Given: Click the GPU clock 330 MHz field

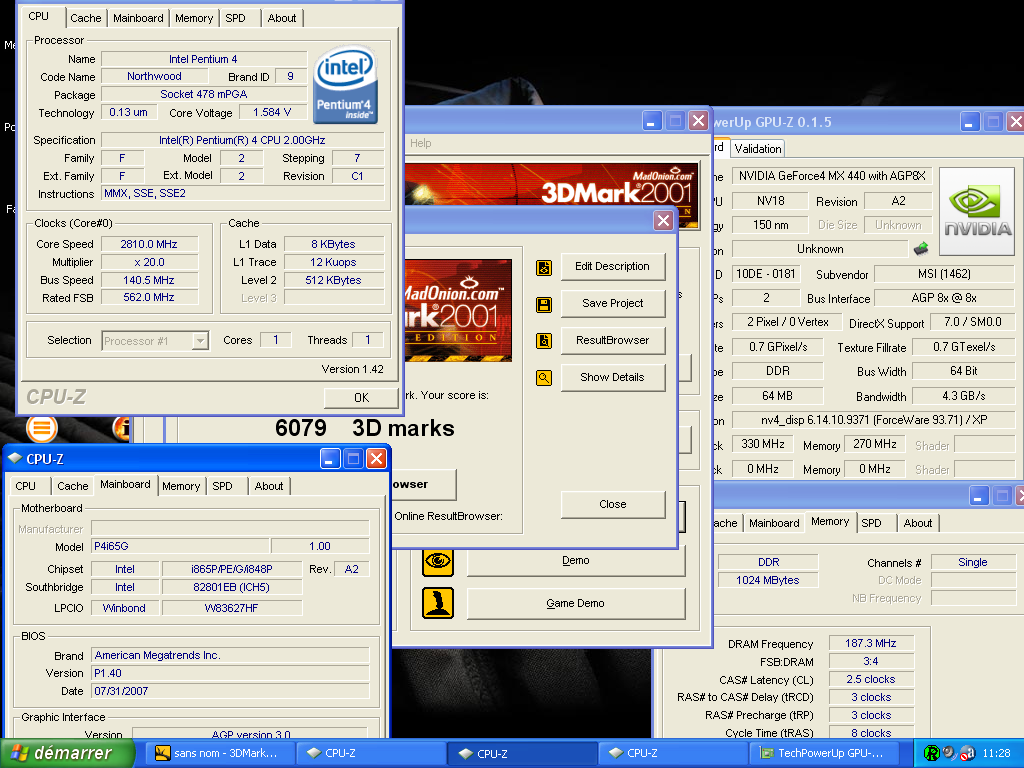Looking at the screenshot, I should pos(762,444).
